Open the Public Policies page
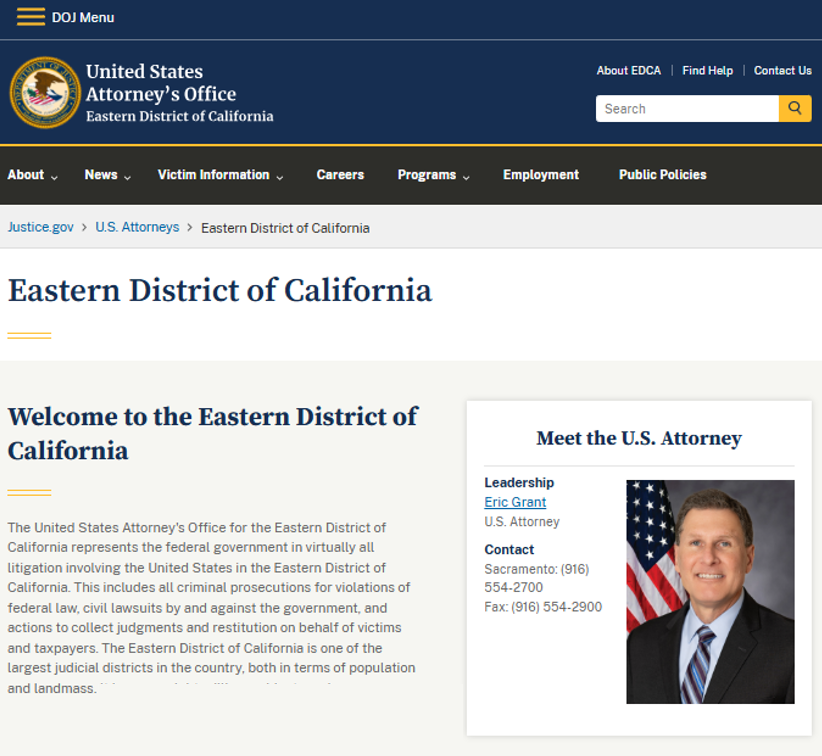This screenshot has width=822, height=756. (x=663, y=175)
